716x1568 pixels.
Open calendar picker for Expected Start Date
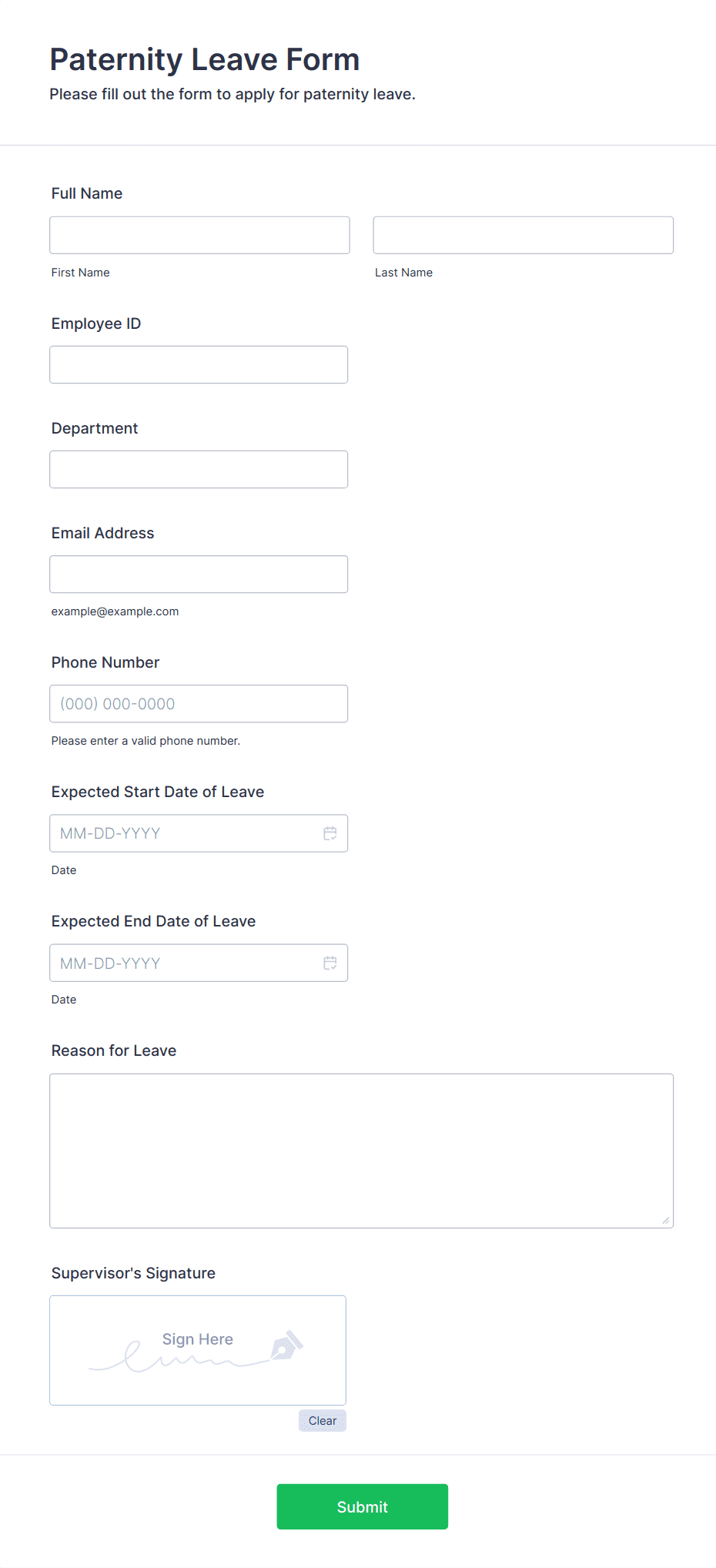tap(330, 833)
